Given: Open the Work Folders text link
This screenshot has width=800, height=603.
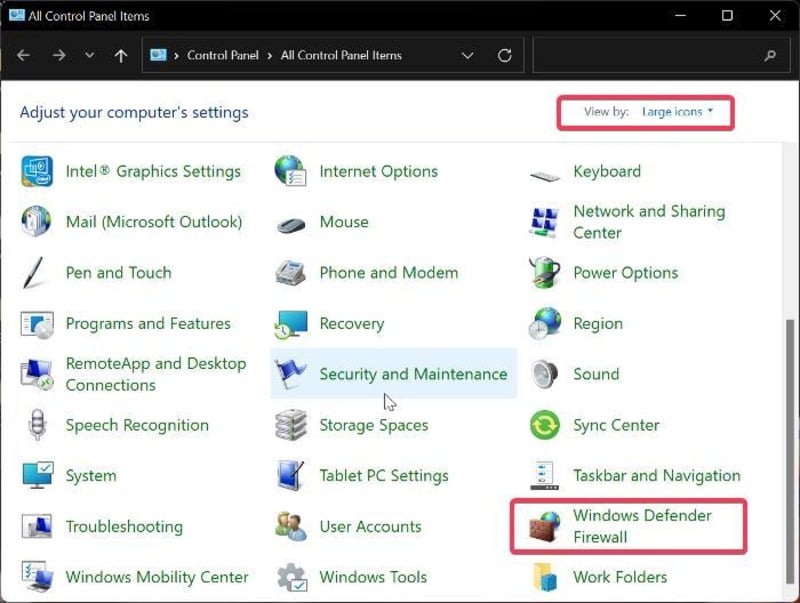Looking at the screenshot, I should pyautogui.click(x=620, y=577).
